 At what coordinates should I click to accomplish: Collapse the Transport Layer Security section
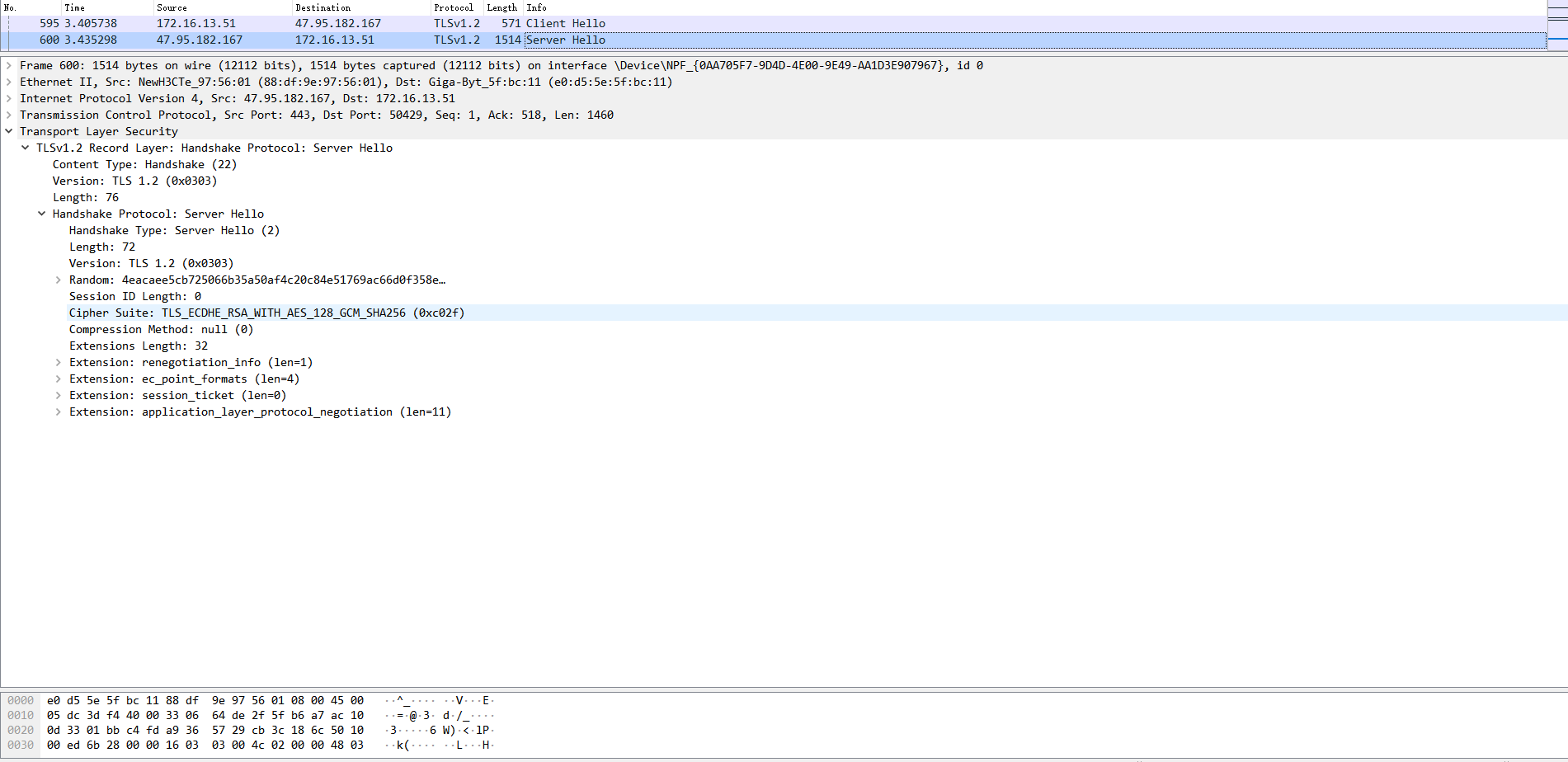point(9,131)
